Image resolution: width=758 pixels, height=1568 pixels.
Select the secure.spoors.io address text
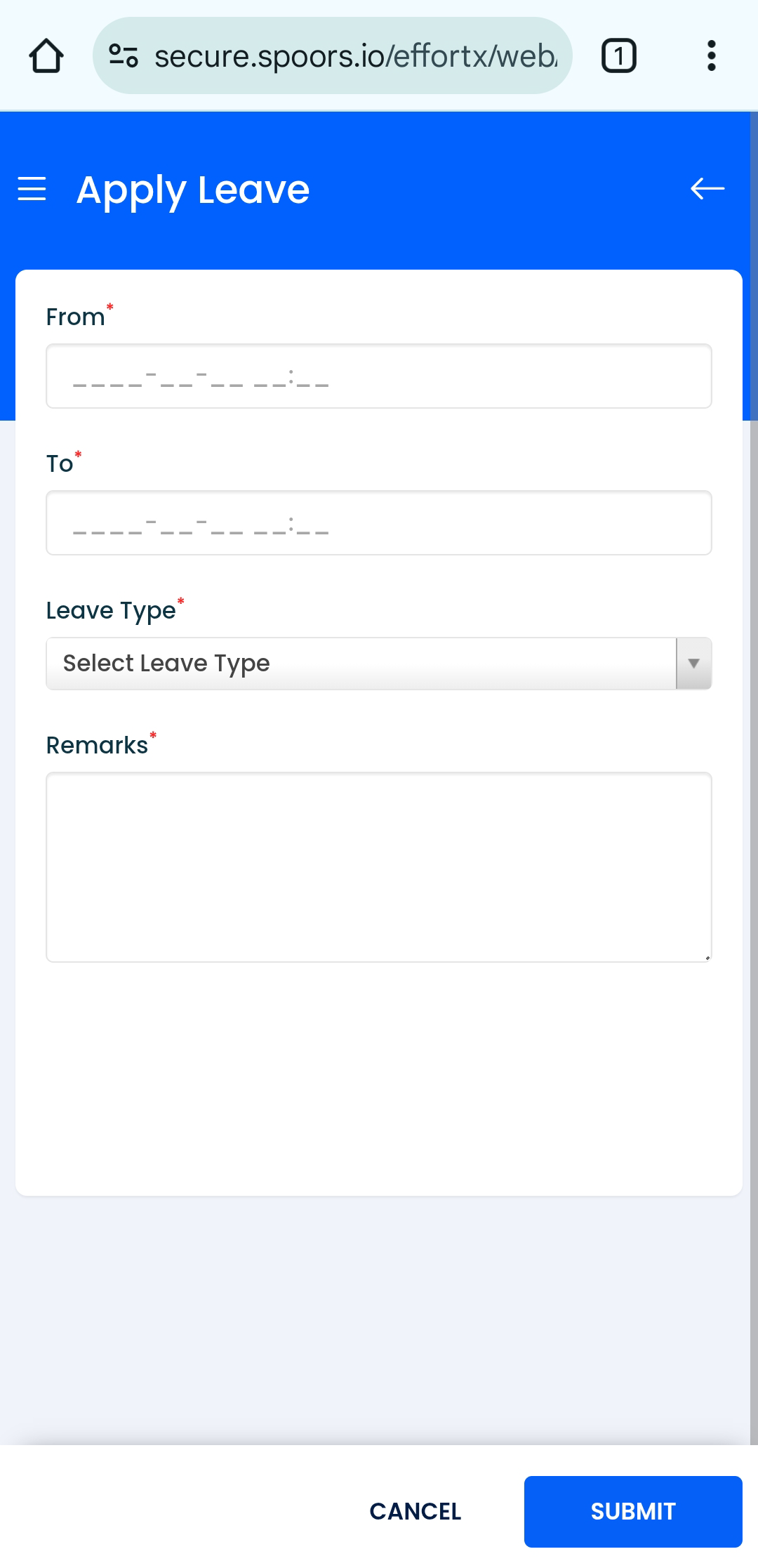point(356,56)
